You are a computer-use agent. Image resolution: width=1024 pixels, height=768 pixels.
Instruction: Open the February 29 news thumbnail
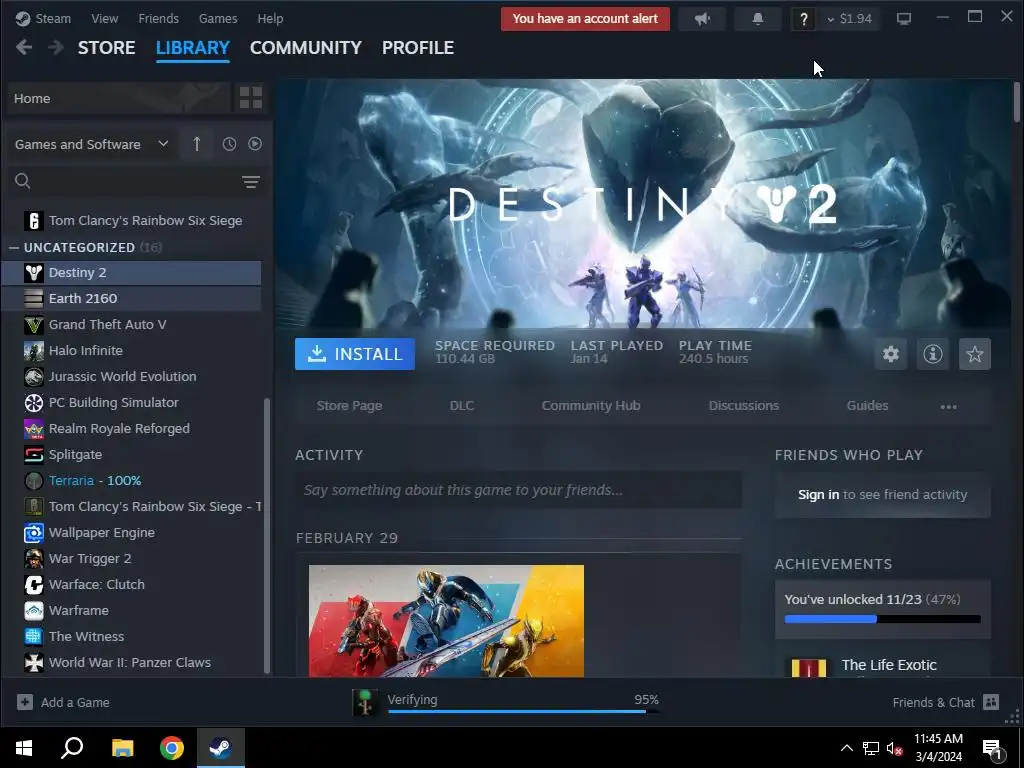pyautogui.click(x=447, y=621)
